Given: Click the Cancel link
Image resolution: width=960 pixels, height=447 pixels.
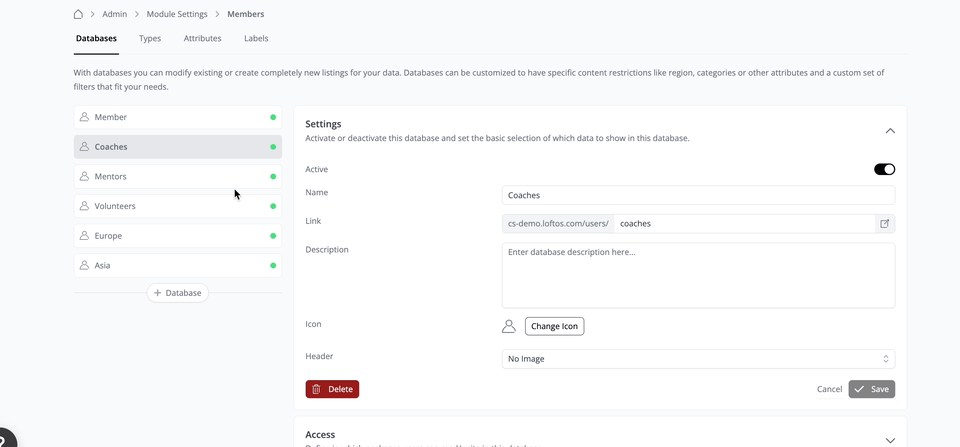Looking at the screenshot, I should pyautogui.click(x=829, y=389).
